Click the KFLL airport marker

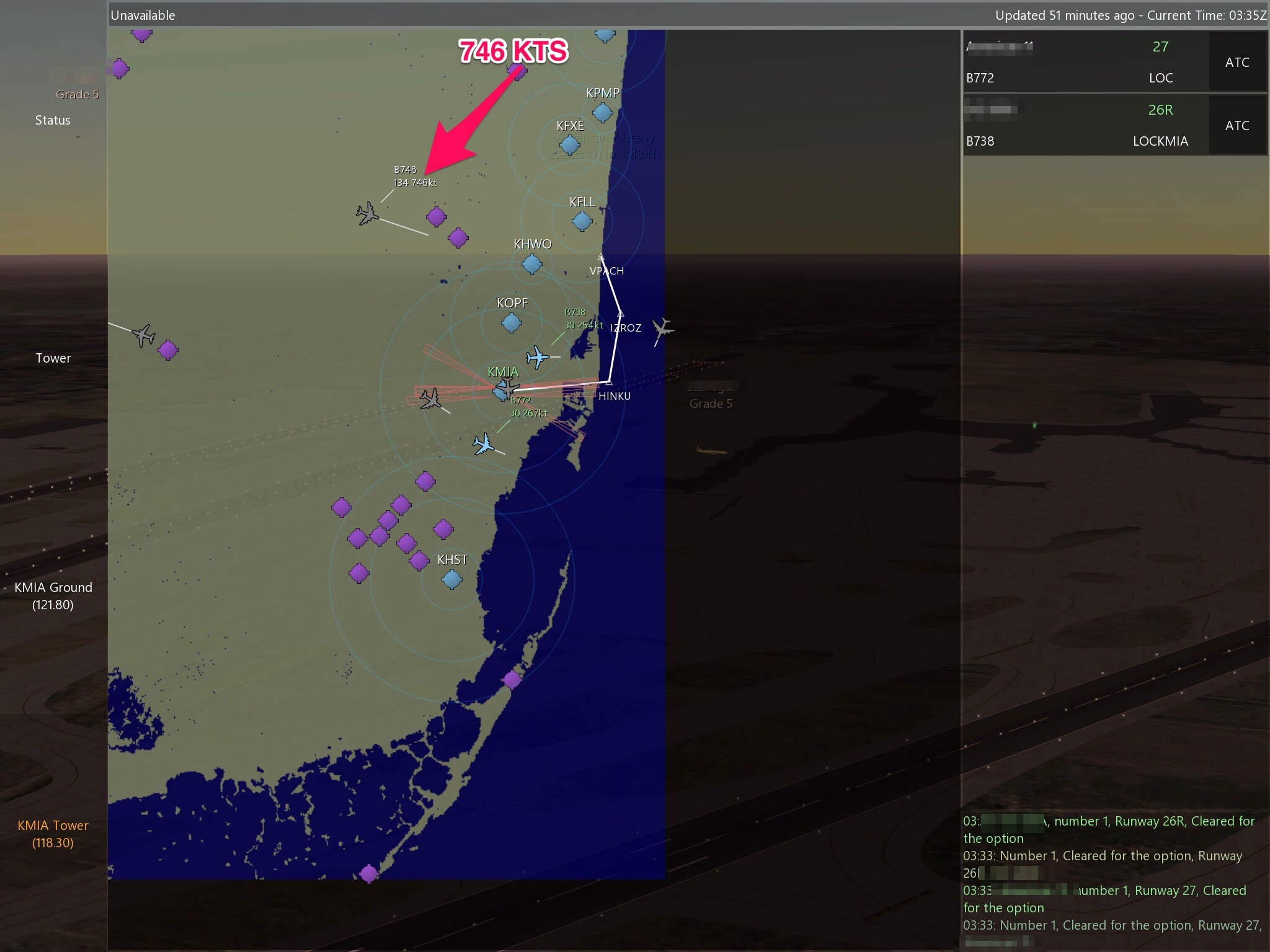pyautogui.click(x=582, y=221)
